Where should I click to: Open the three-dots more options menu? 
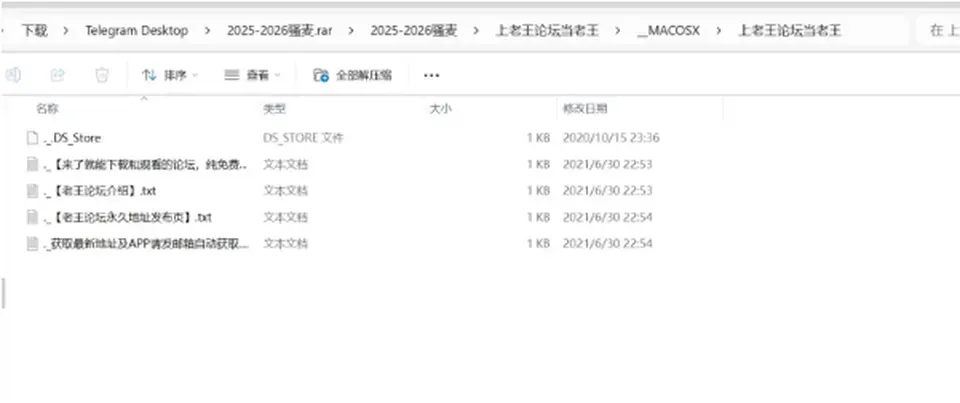(x=432, y=75)
